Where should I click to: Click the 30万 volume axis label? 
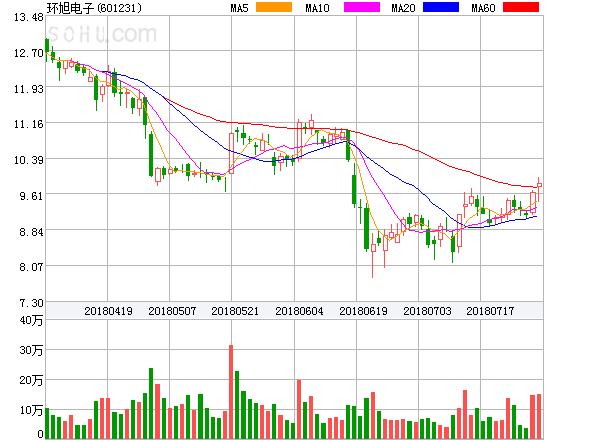coord(31,350)
